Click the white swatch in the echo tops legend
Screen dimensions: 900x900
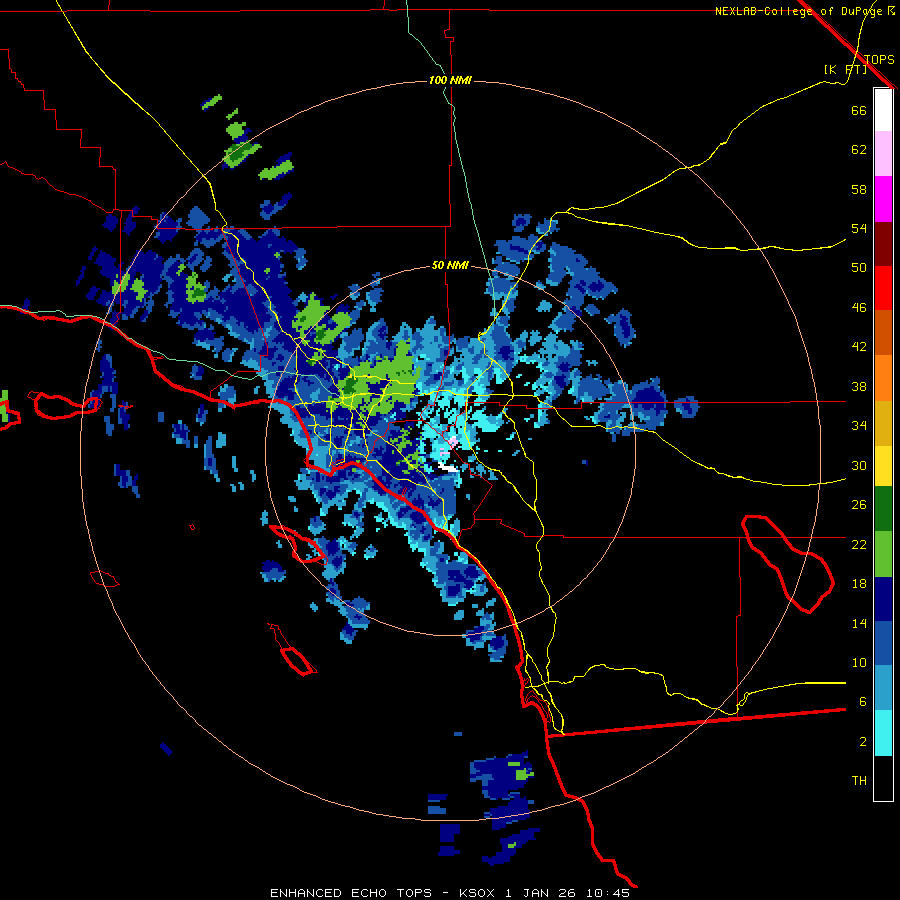coord(883,110)
